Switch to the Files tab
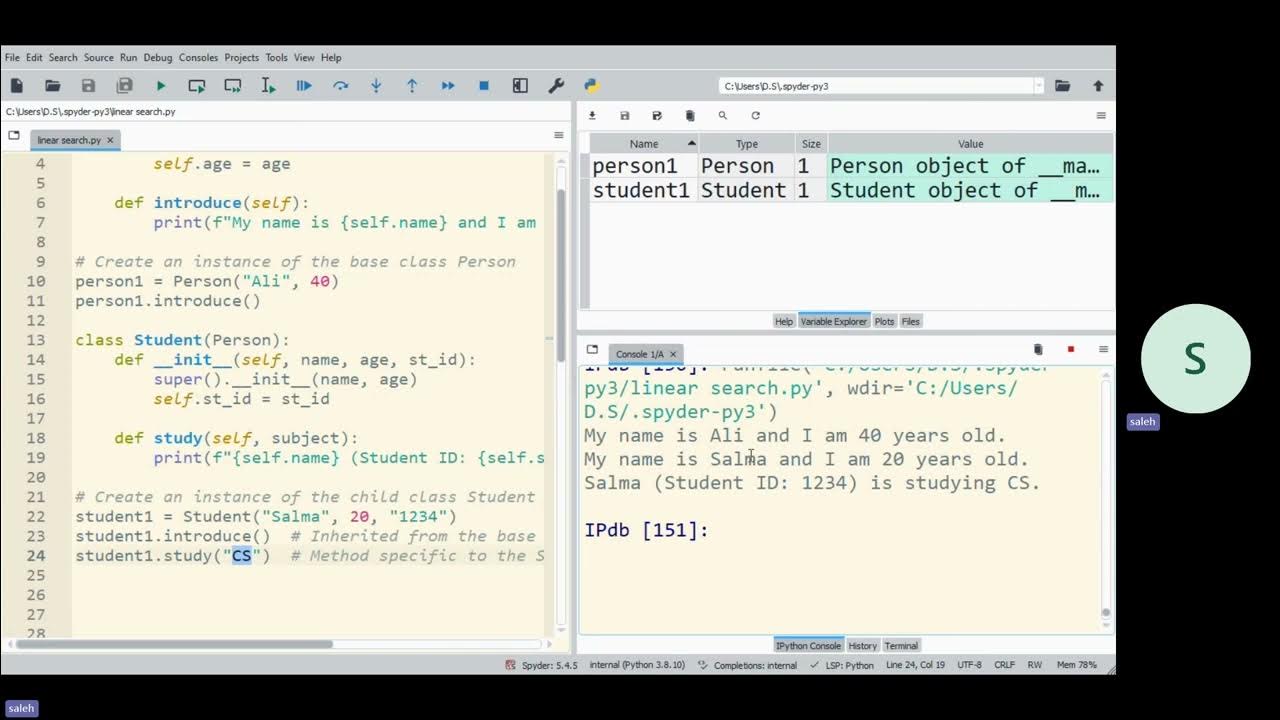1280x720 pixels. tap(911, 321)
